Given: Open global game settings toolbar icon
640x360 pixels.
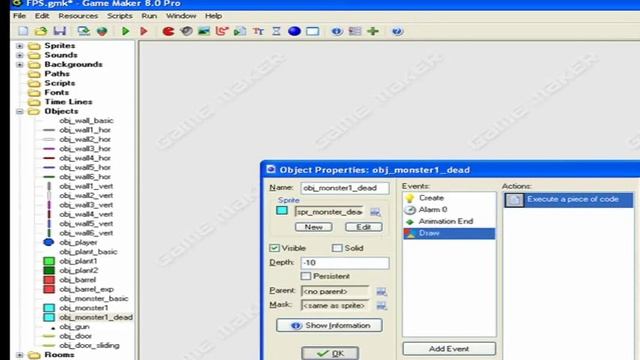Looking at the screenshot, I should (x=355, y=31).
